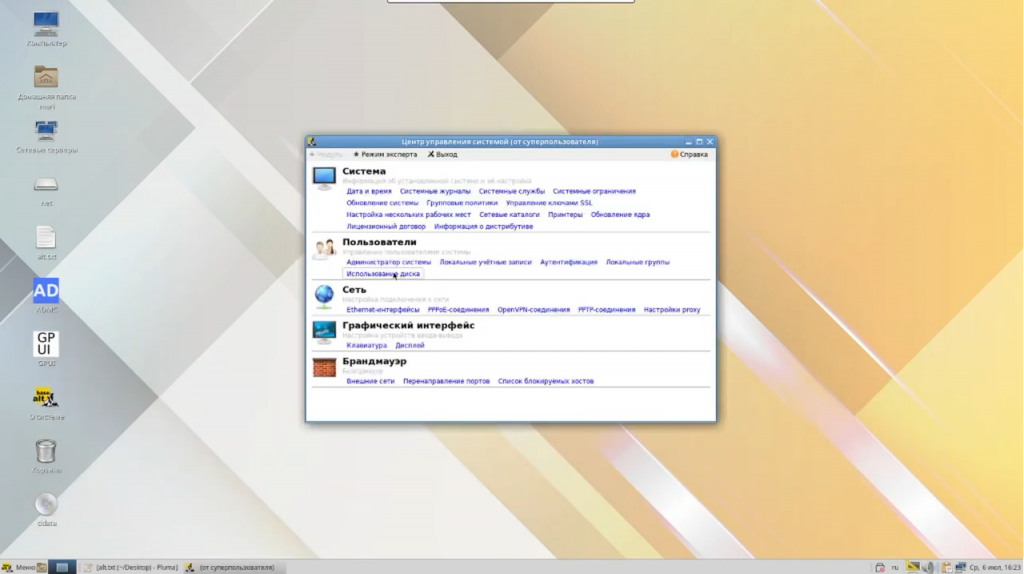Open the Принтеры module
1024x574 pixels.
click(565, 215)
